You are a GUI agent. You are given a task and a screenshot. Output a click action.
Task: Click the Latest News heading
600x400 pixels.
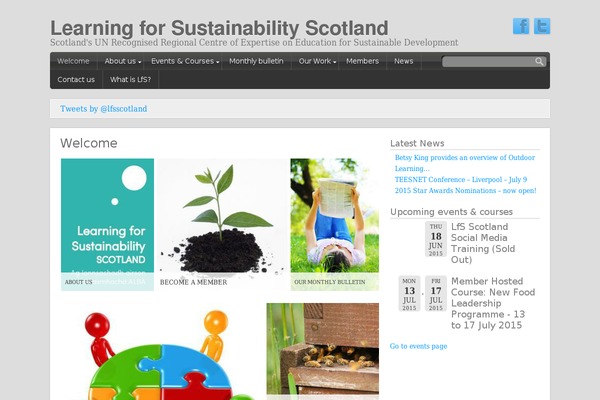click(x=417, y=143)
